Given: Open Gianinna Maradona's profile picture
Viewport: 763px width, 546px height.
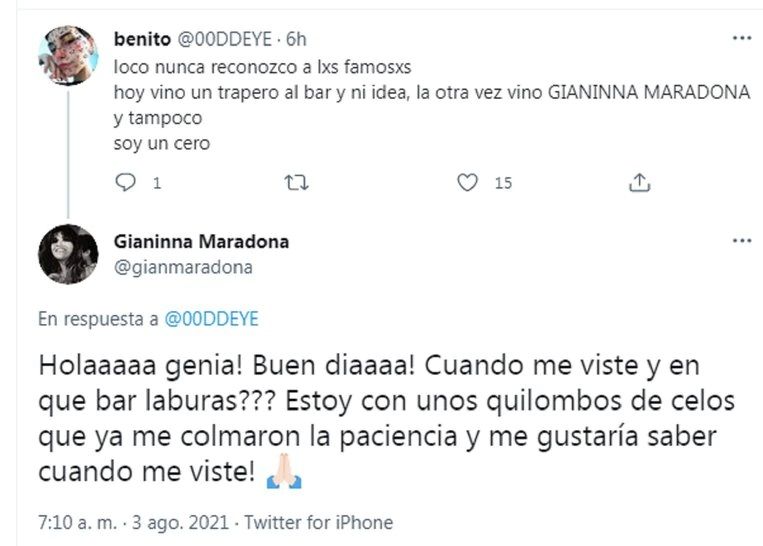Looking at the screenshot, I should [68, 254].
